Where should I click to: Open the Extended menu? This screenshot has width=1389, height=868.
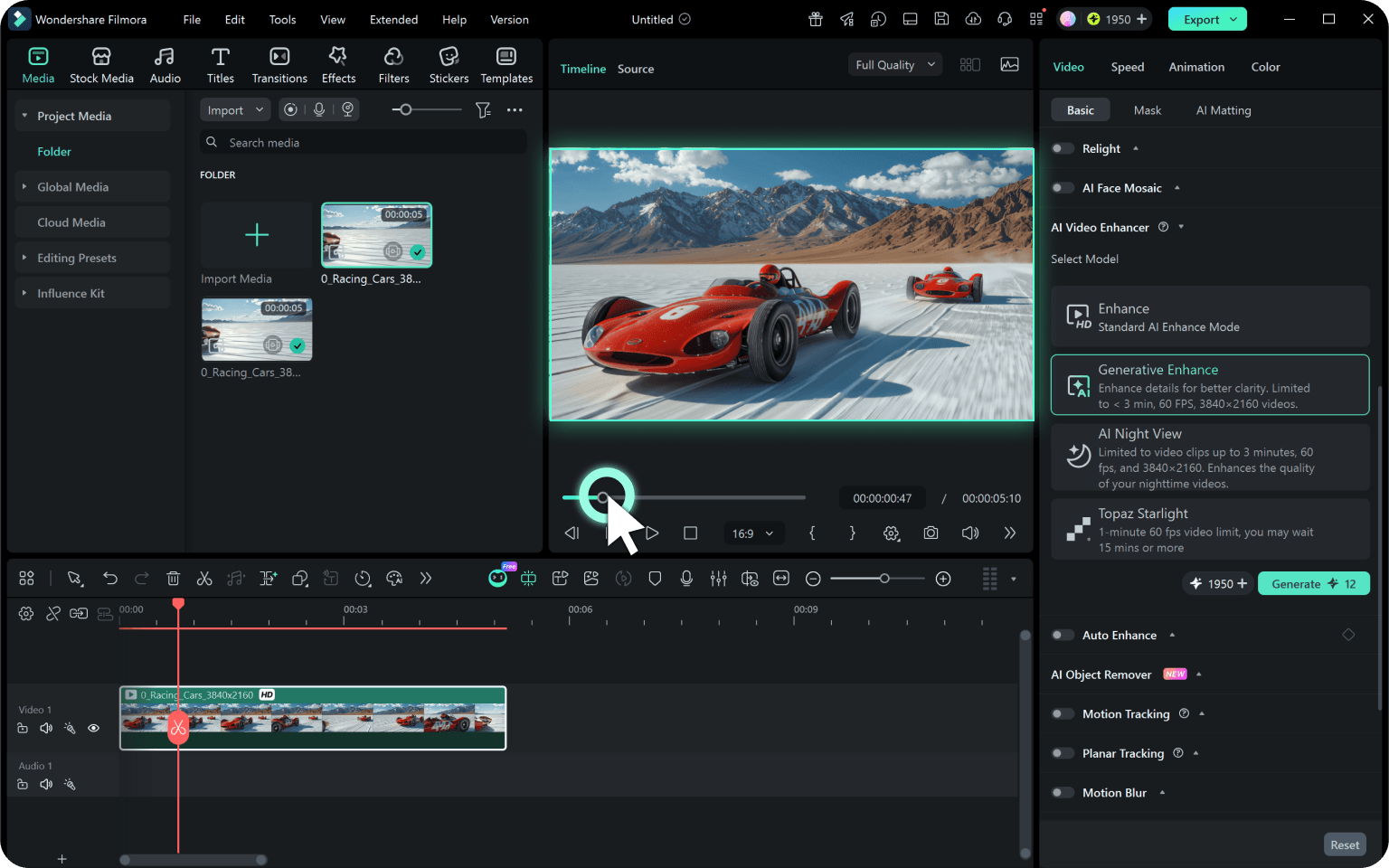coord(393,19)
